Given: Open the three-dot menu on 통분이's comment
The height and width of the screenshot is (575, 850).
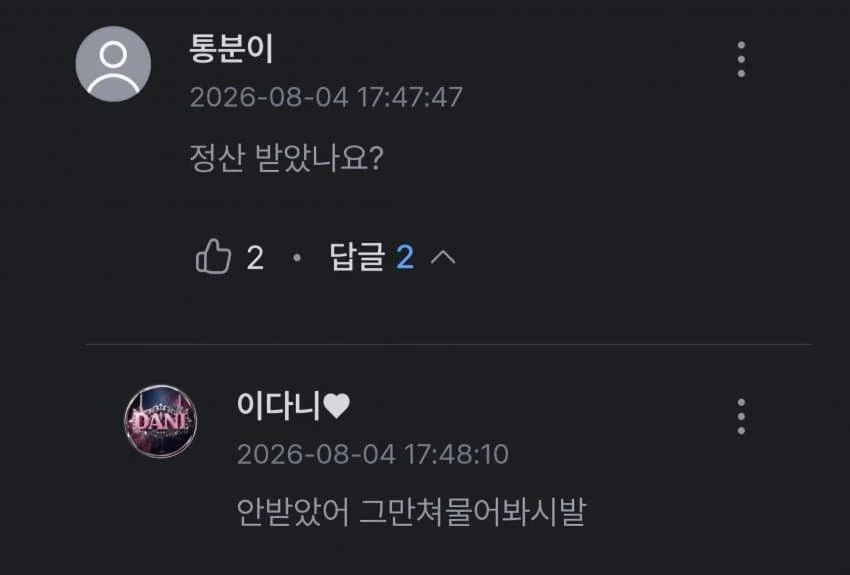Looking at the screenshot, I should 741,59.
